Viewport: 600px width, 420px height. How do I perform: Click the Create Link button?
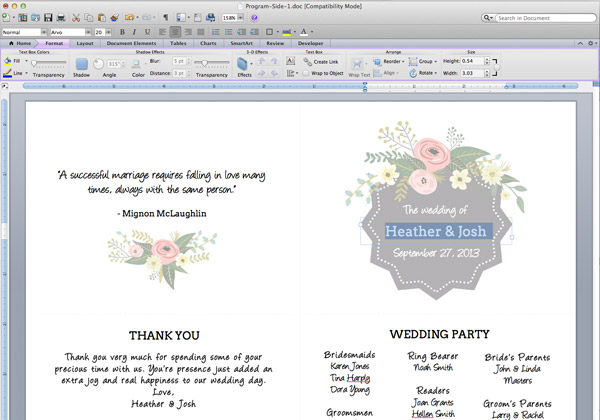[x=321, y=62]
